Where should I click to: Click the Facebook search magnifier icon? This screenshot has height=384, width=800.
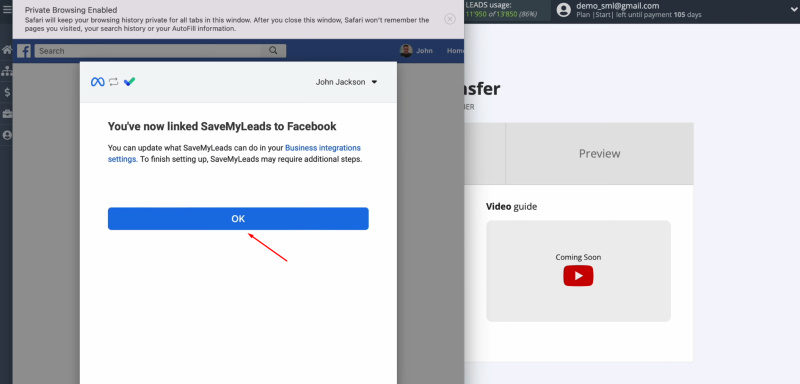[x=273, y=50]
